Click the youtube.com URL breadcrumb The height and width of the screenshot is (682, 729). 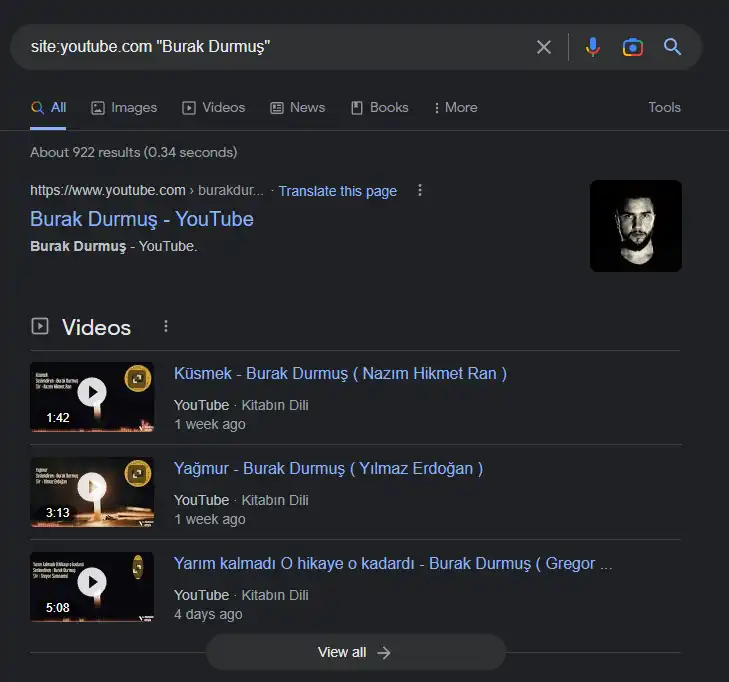point(147,191)
